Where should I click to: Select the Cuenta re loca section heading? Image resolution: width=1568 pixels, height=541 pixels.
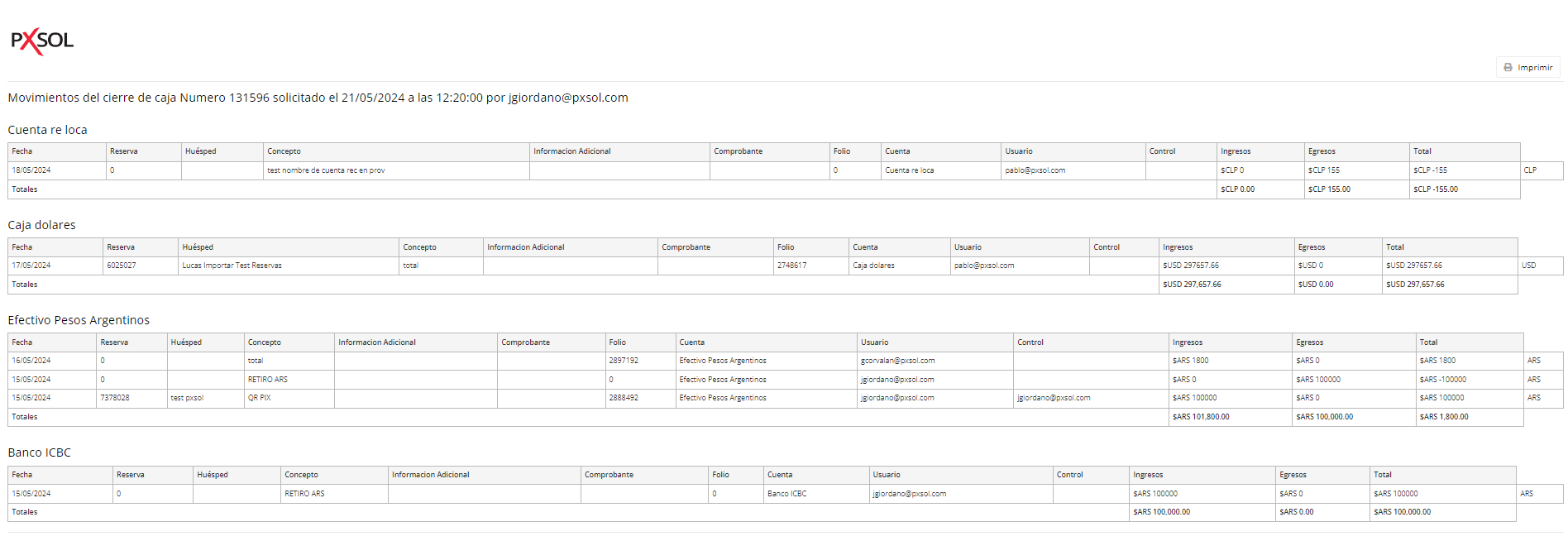47,130
